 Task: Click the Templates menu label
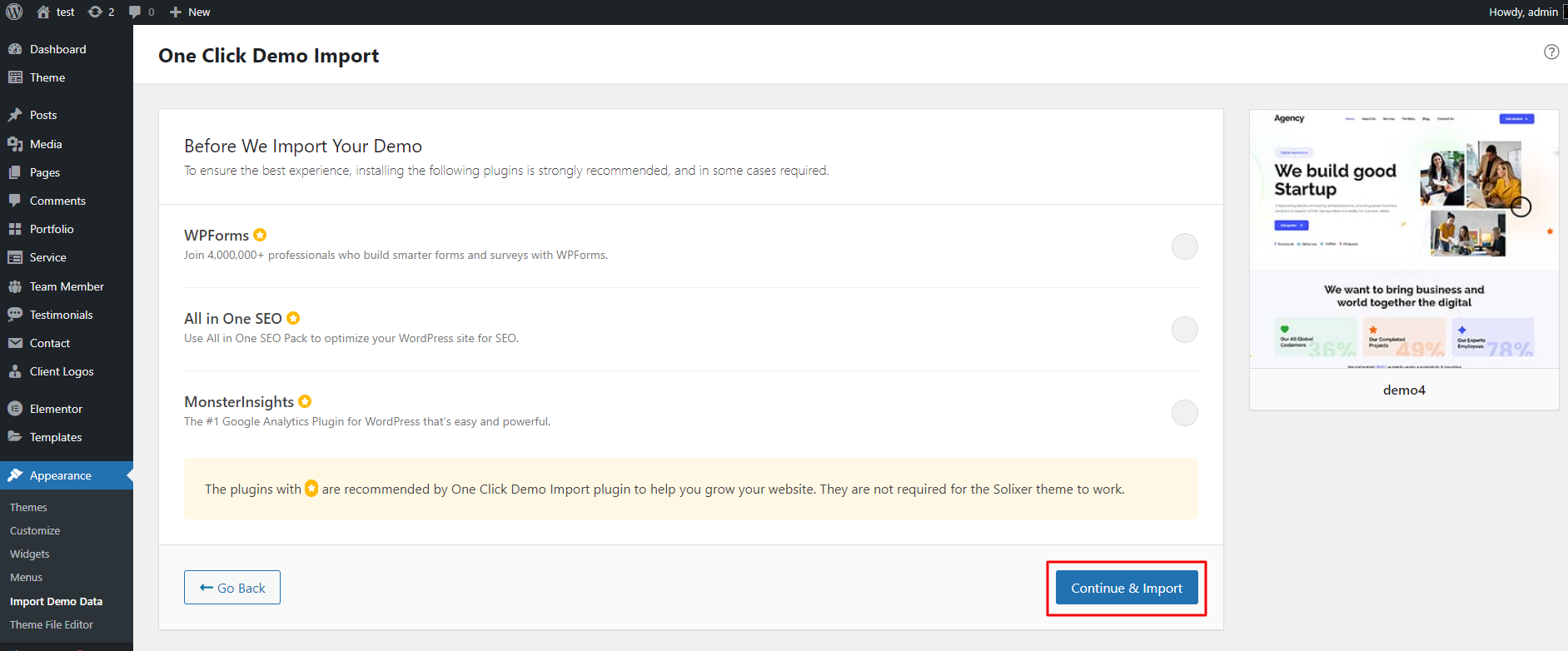[56, 437]
